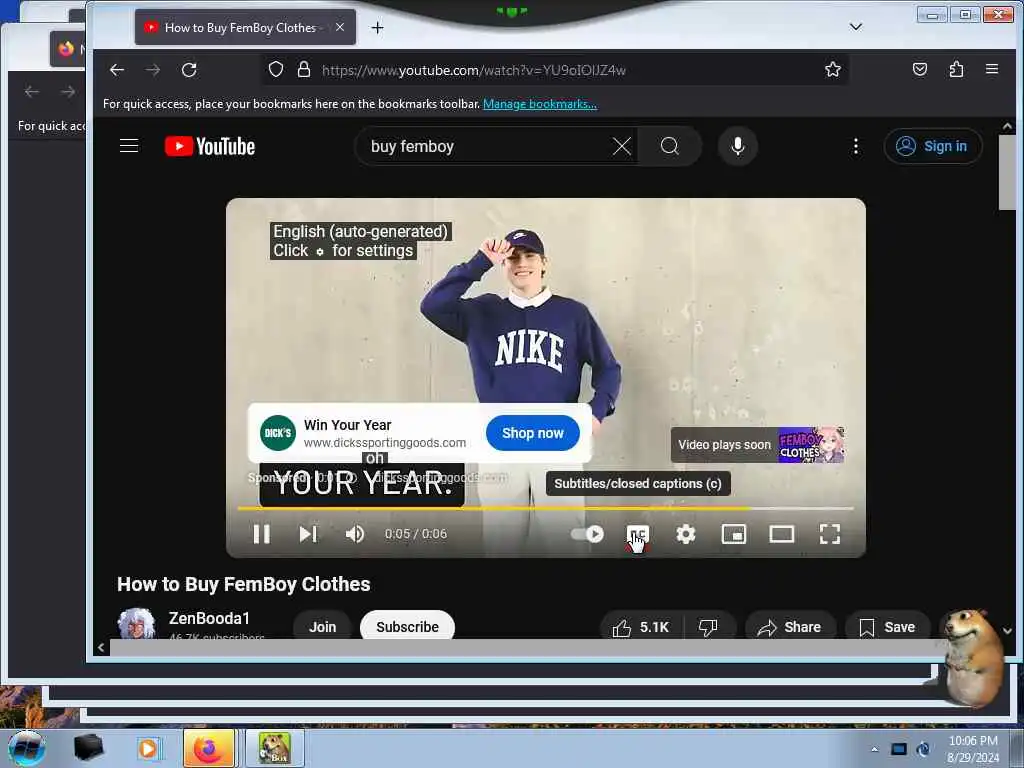Click scroll left arrow on horizontal scrollbar

[x=101, y=647]
